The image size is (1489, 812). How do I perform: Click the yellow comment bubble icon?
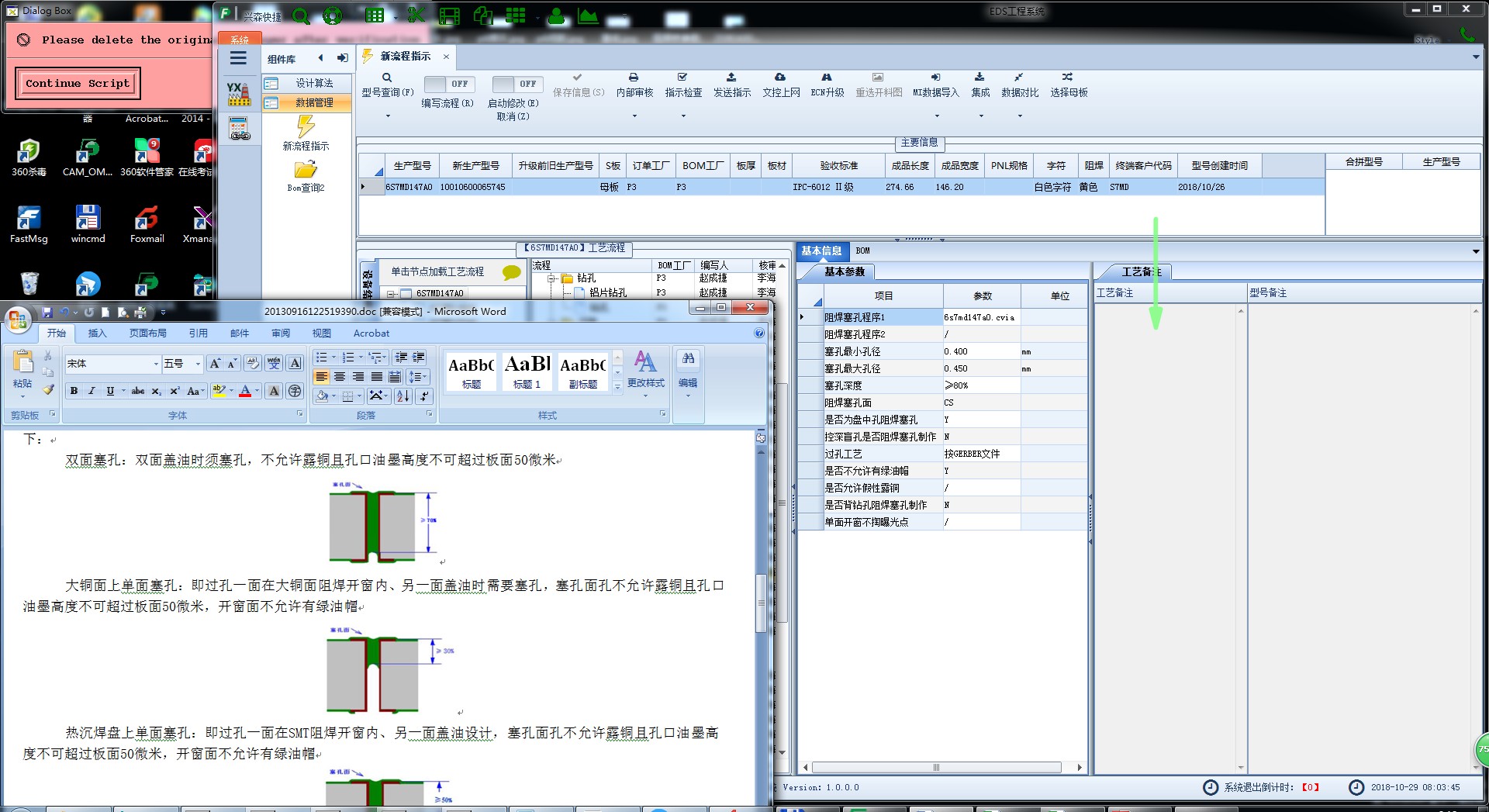[x=512, y=272]
